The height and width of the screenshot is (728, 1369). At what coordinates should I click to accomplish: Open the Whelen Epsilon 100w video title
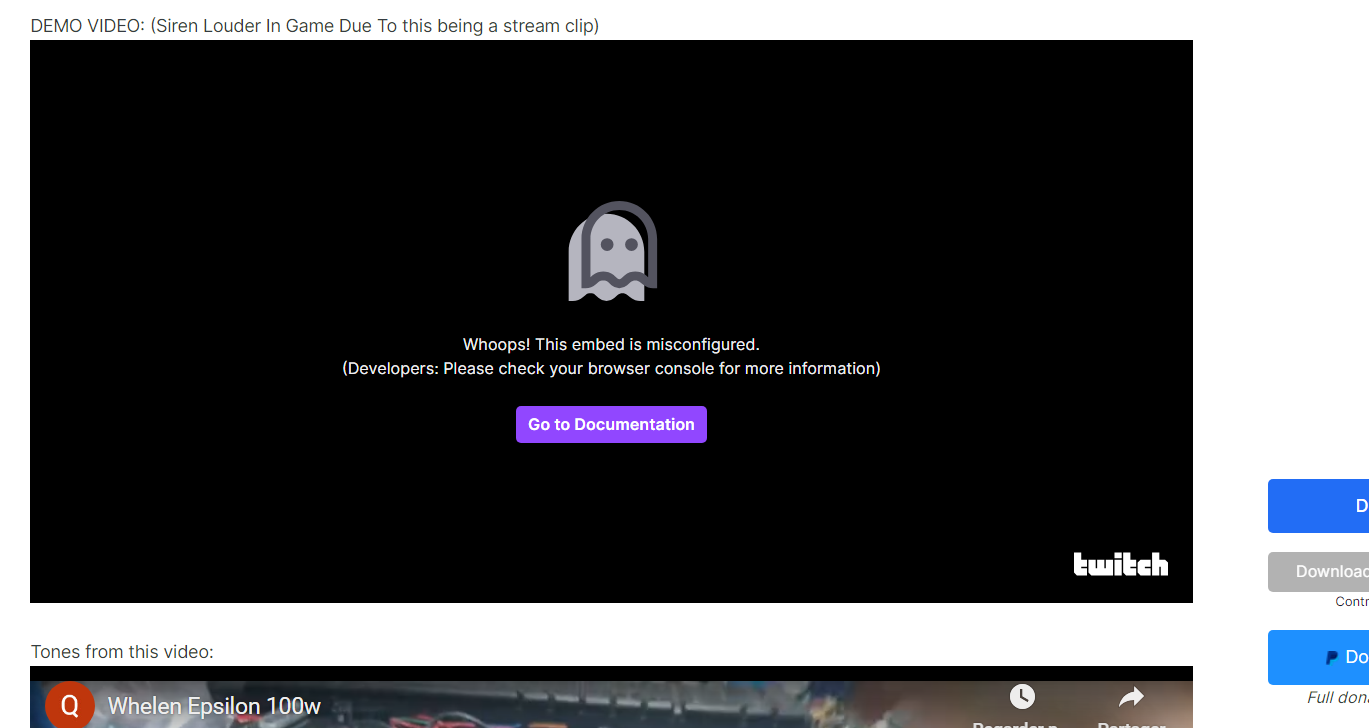click(x=214, y=706)
